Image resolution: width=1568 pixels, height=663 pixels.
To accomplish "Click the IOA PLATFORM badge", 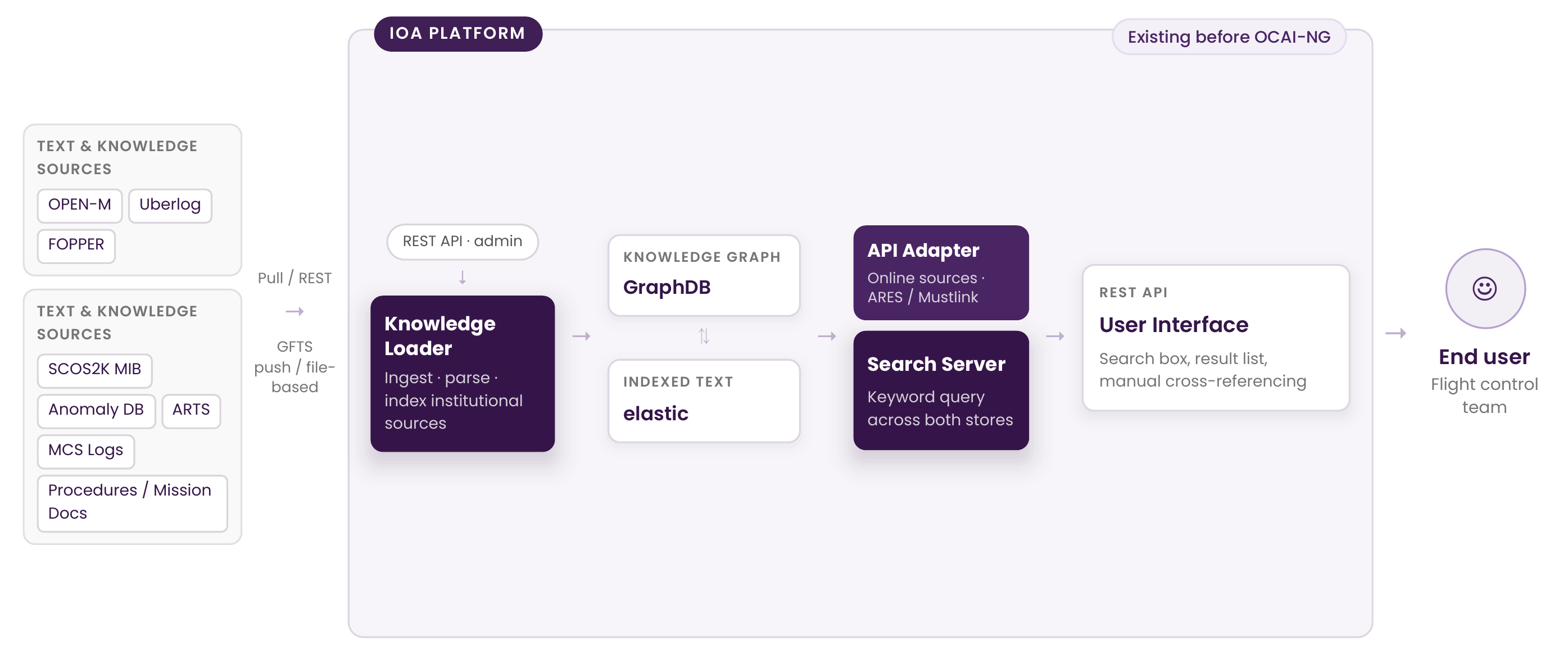I will point(457,34).
